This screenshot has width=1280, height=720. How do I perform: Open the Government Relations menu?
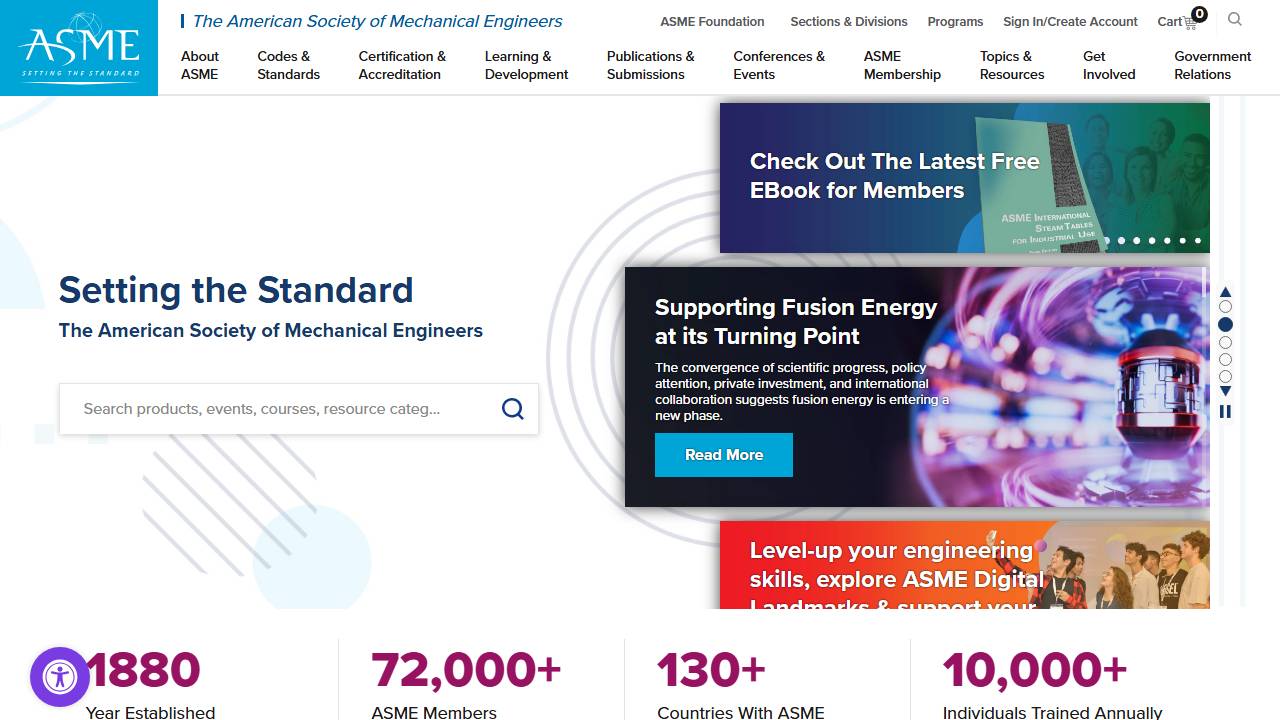[x=1212, y=65]
